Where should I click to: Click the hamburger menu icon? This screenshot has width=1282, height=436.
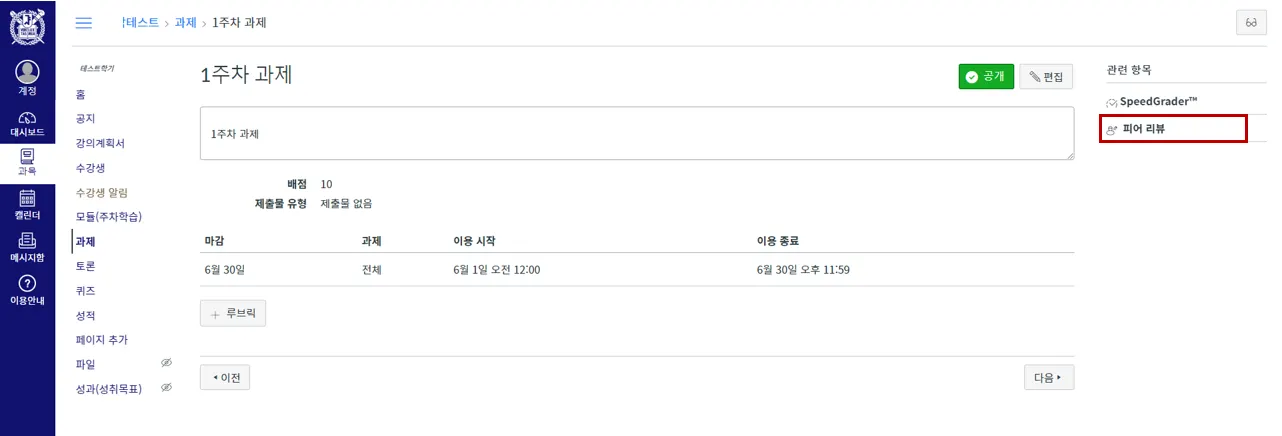click(84, 22)
